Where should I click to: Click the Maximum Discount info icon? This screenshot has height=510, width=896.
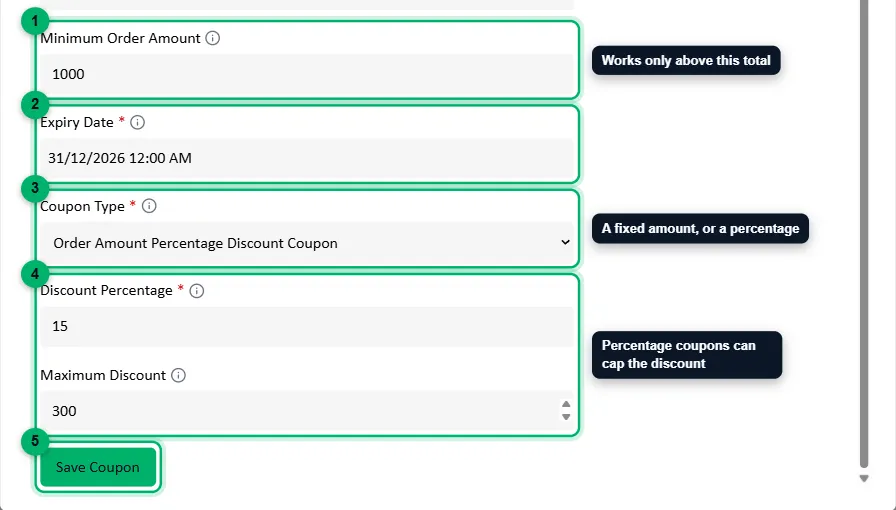178,375
